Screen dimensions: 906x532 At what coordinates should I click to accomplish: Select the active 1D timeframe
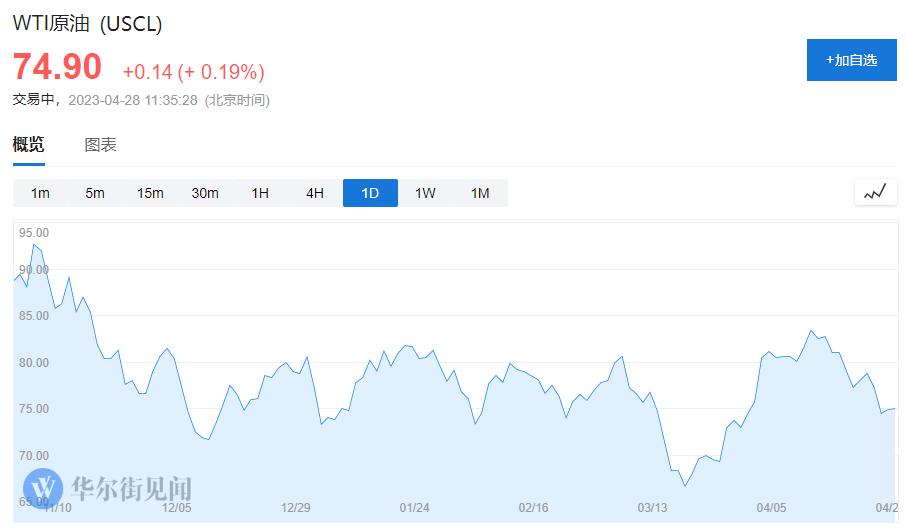[370, 193]
